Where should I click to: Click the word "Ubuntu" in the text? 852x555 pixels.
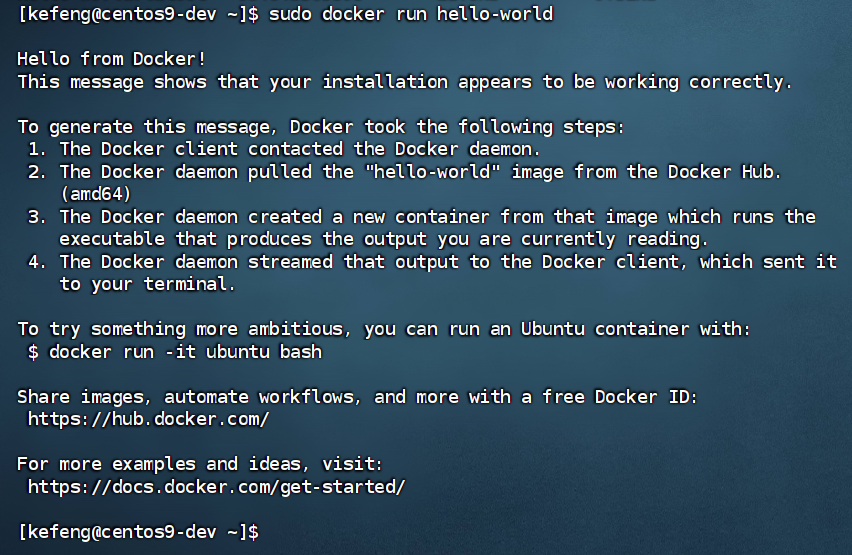click(553, 329)
